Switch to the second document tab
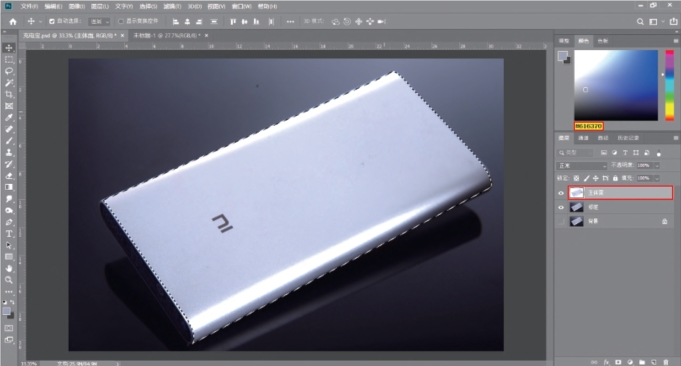The width and height of the screenshot is (681, 366). click(167, 35)
